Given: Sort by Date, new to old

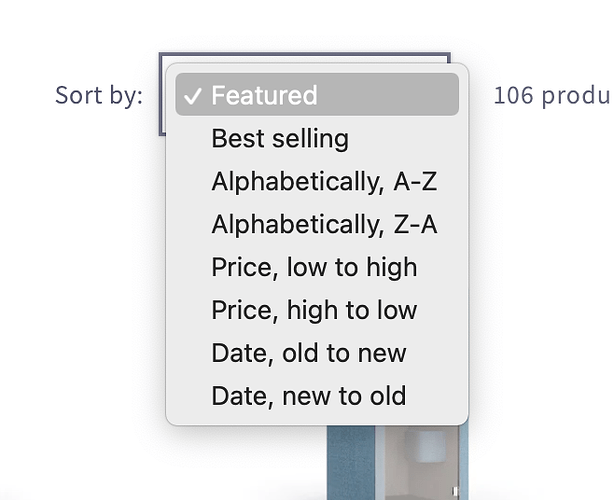Looking at the screenshot, I should tap(308, 396).
